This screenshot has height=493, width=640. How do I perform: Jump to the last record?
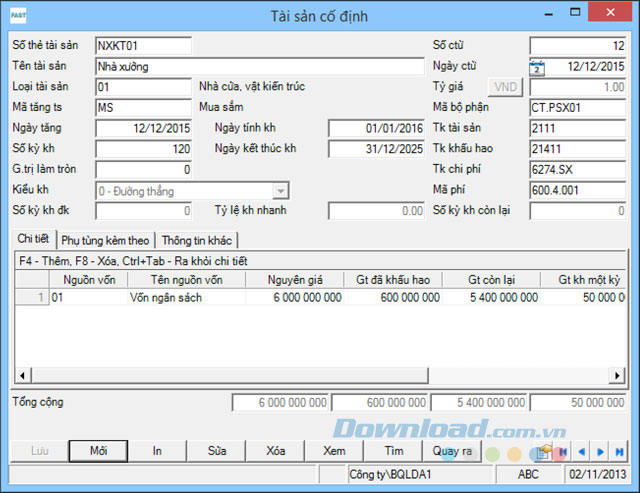coord(619,452)
